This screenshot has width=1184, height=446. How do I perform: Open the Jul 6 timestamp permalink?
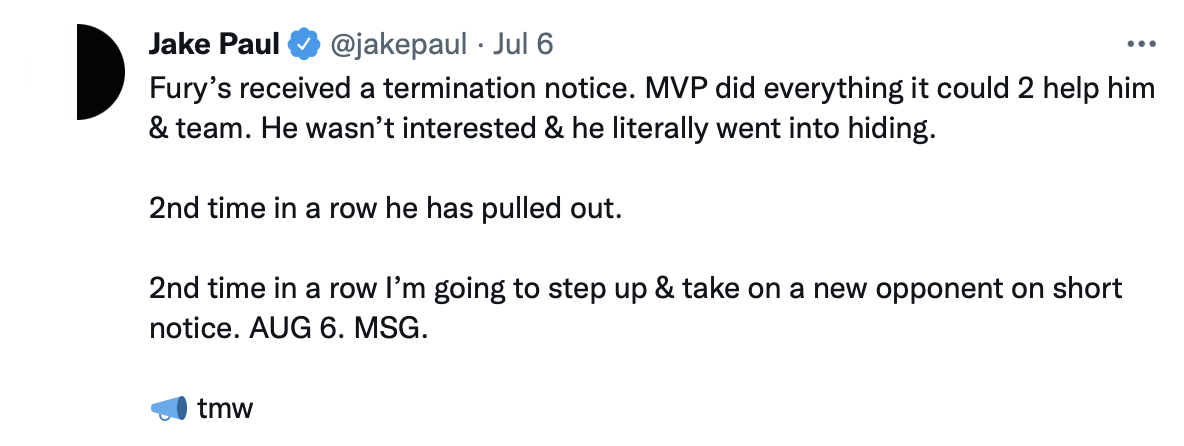(x=523, y=45)
